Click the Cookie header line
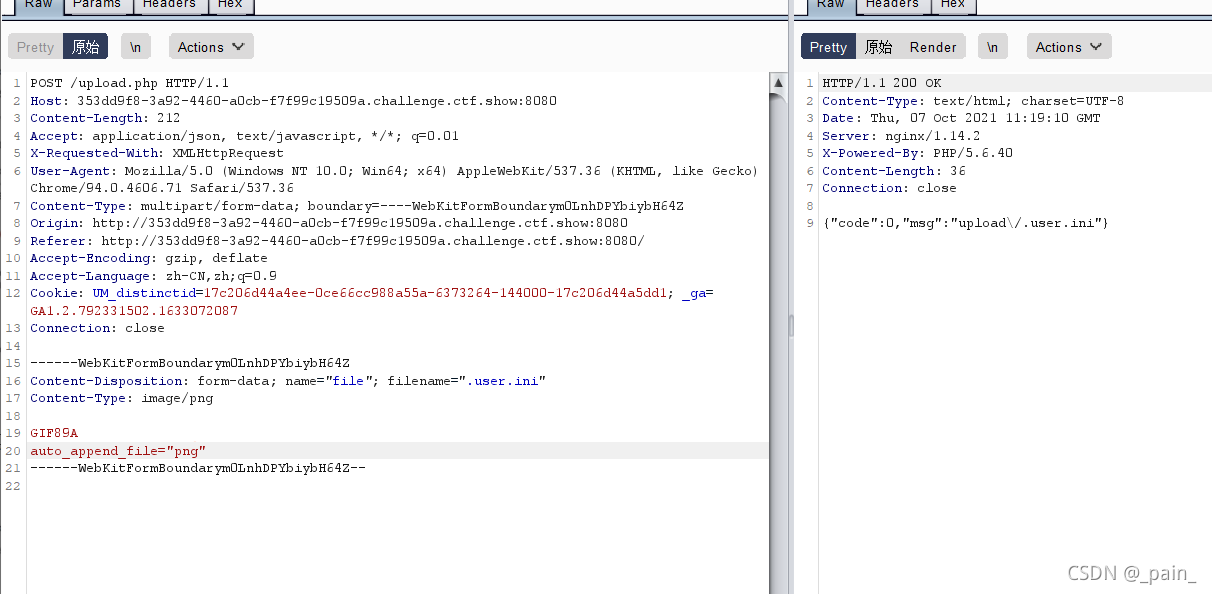1212x594 pixels. 372,302
